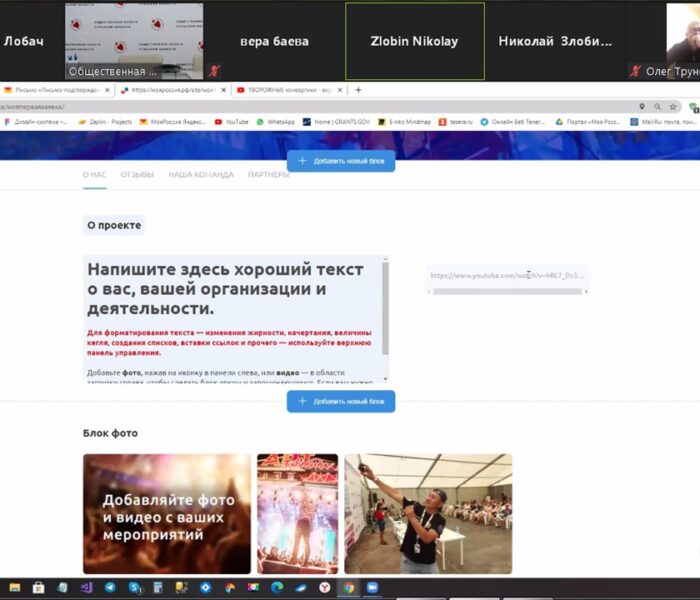The image size is (700, 600).
Task: Select Лобач participant tile in Zoom
Action: pyautogui.click(x=31, y=41)
